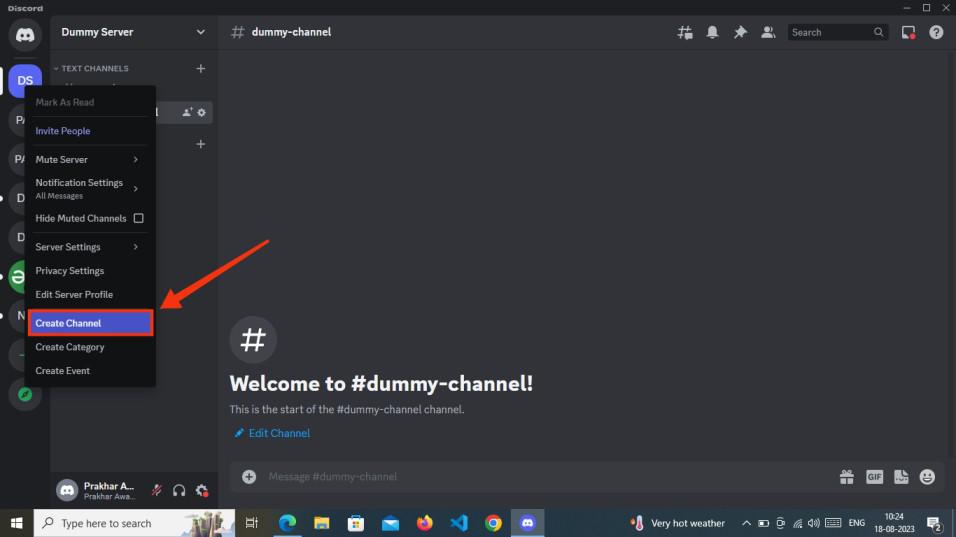Show Pinned Messages pin icon
Screen dimensions: 956x537
(740, 32)
